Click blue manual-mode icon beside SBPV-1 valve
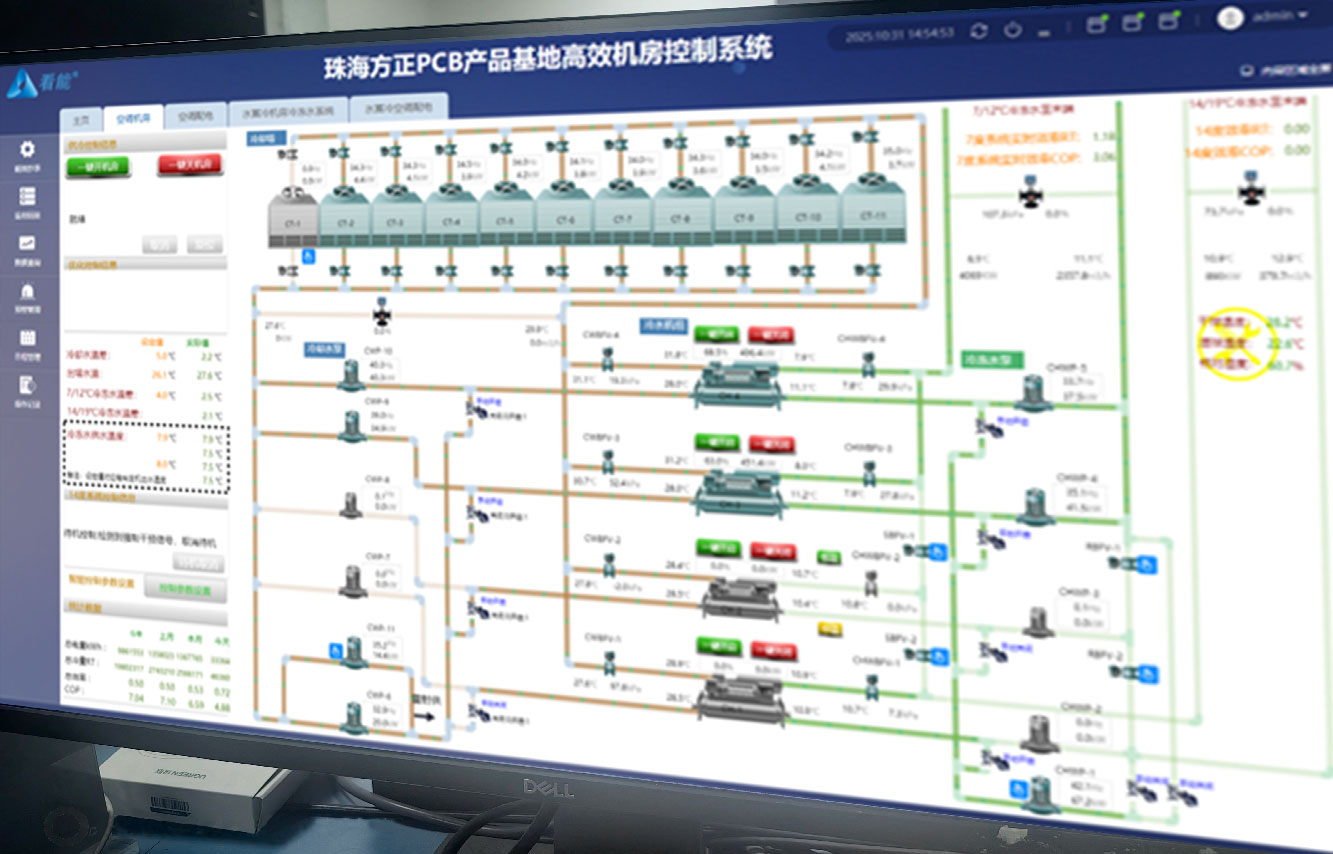This screenshot has height=854, width=1333. click(x=937, y=551)
